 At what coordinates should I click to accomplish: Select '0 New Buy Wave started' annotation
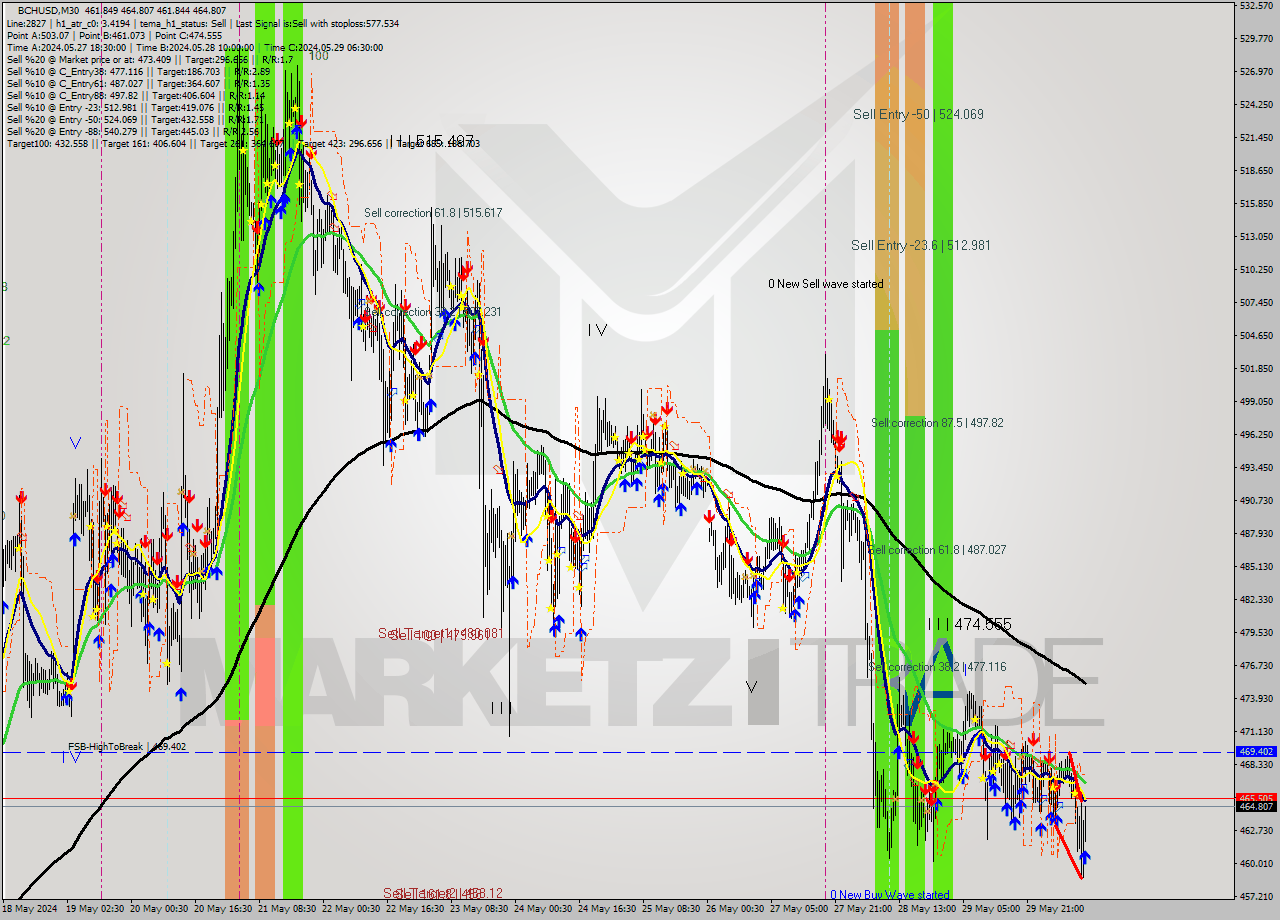(x=889, y=895)
